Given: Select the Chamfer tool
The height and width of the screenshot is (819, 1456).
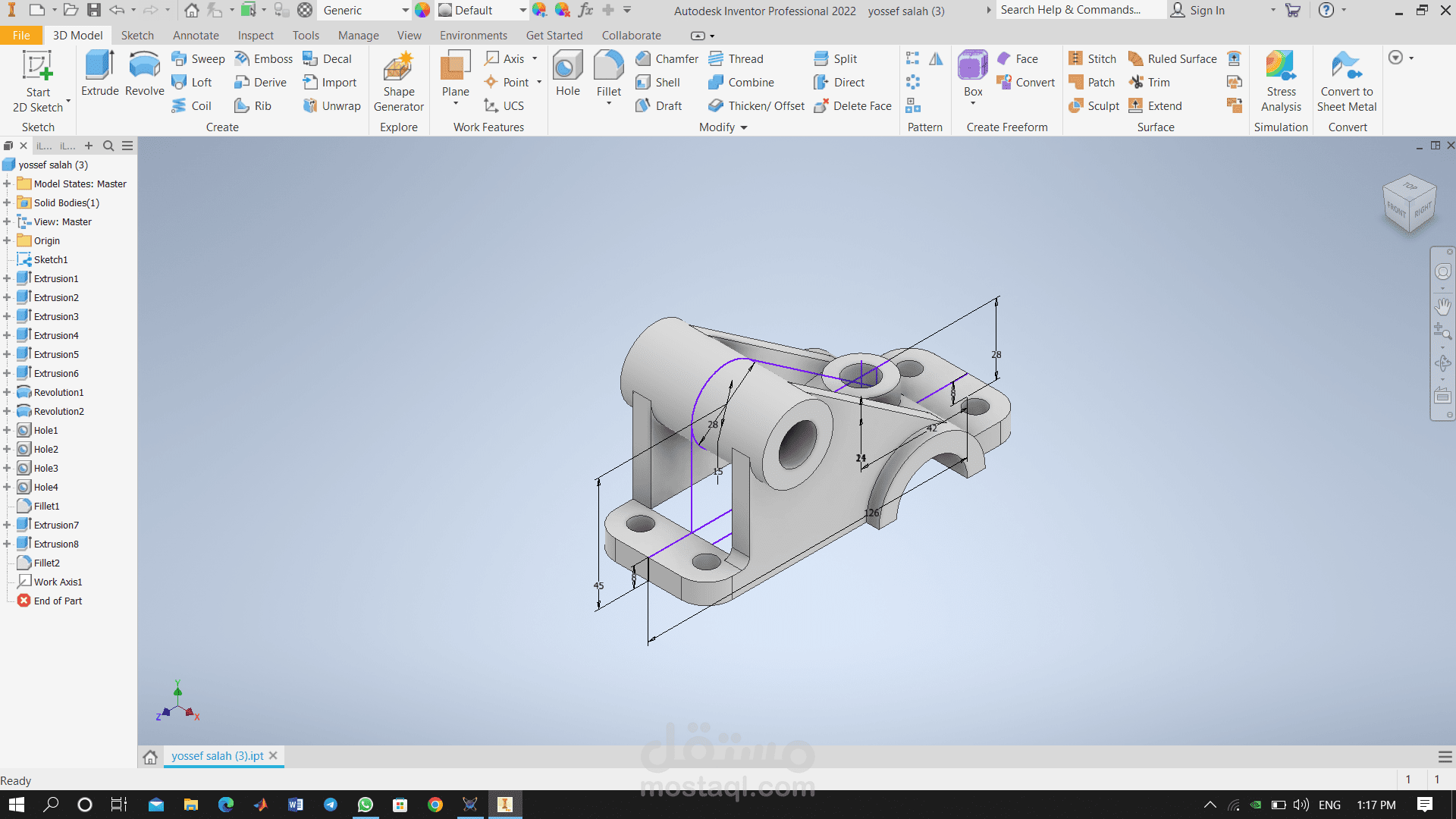Looking at the screenshot, I should pyautogui.click(x=667, y=58).
